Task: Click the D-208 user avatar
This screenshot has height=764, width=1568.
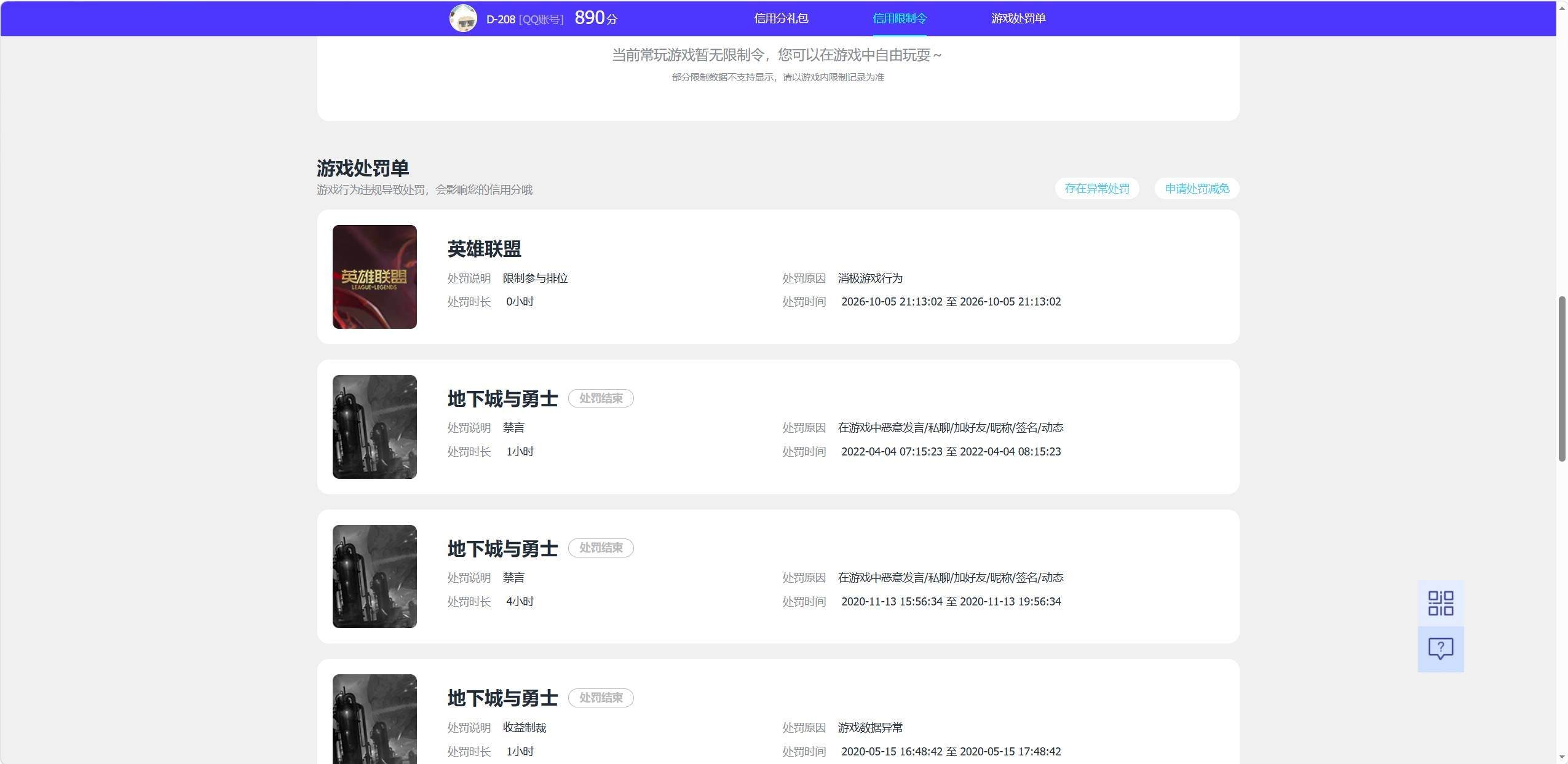Action: [463, 18]
